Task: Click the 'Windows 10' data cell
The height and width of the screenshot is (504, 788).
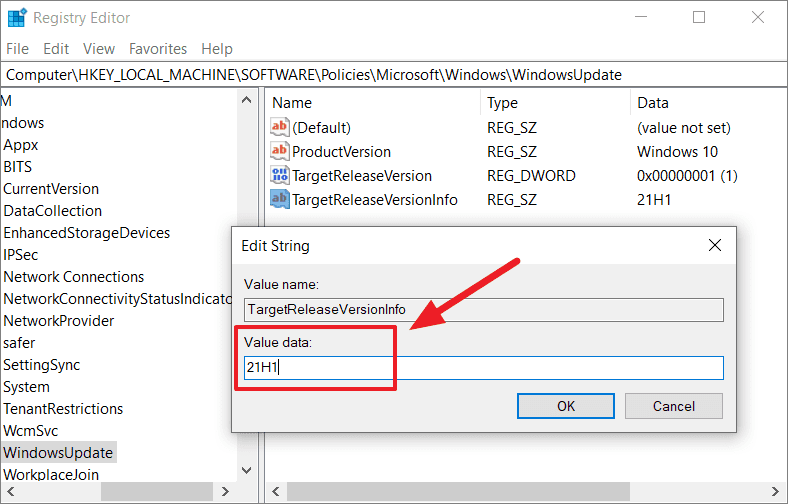Action: click(x=677, y=152)
